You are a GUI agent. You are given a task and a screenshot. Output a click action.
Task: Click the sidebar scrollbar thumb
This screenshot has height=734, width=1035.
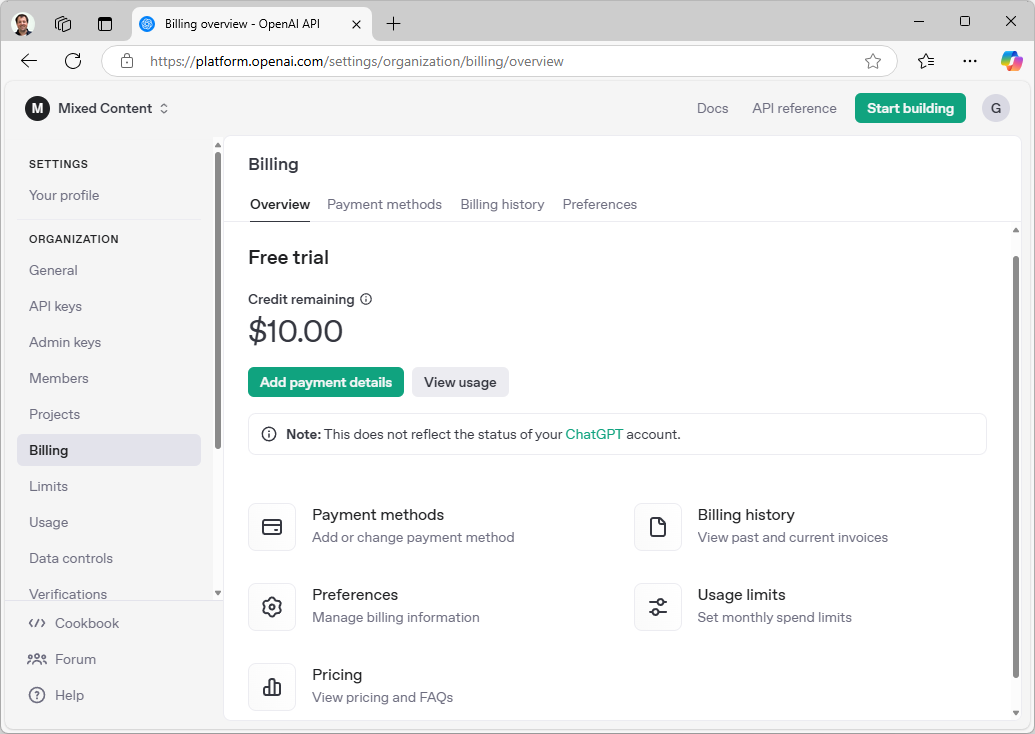218,300
